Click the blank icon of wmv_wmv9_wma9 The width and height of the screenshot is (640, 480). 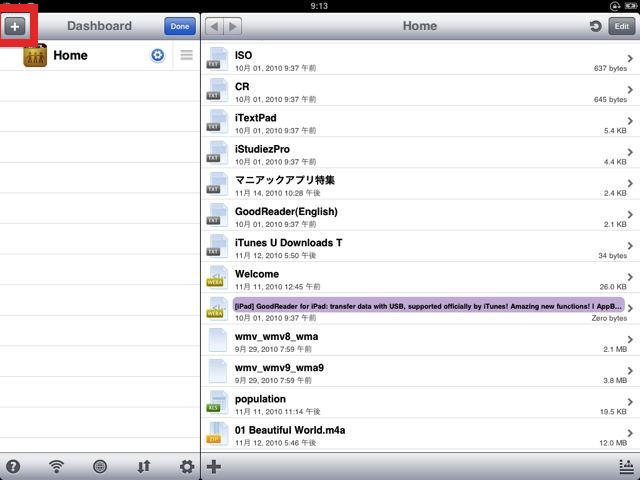tap(218, 371)
